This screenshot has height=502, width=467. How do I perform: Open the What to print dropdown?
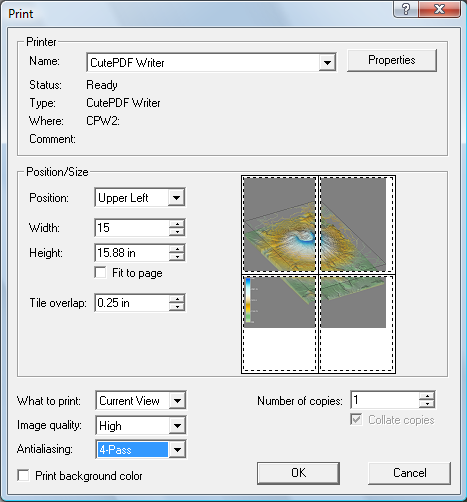tap(177, 400)
